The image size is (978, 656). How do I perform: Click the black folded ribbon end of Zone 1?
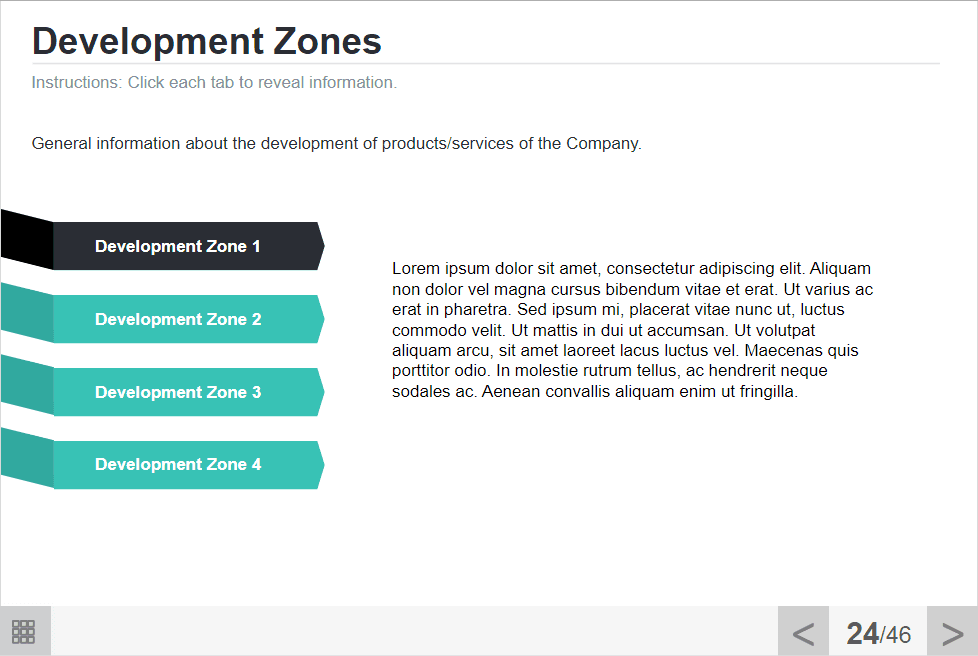[26, 238]
